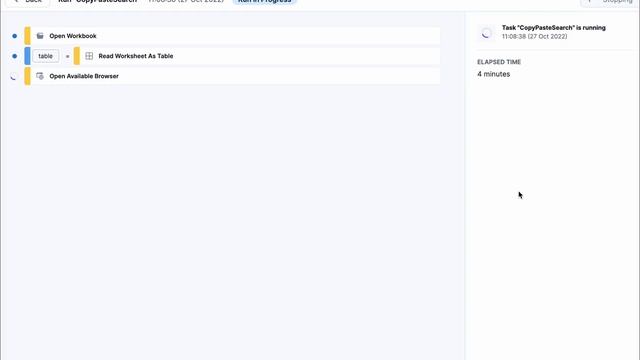
Task: Click status dot beside Open Workbook
Action: pyautogui.click(x=15, y=36)
